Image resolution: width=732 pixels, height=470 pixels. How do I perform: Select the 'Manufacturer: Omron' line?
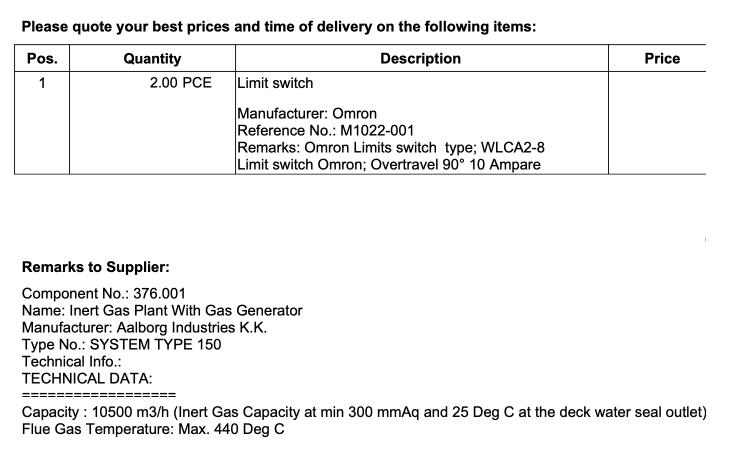[306, 114]
